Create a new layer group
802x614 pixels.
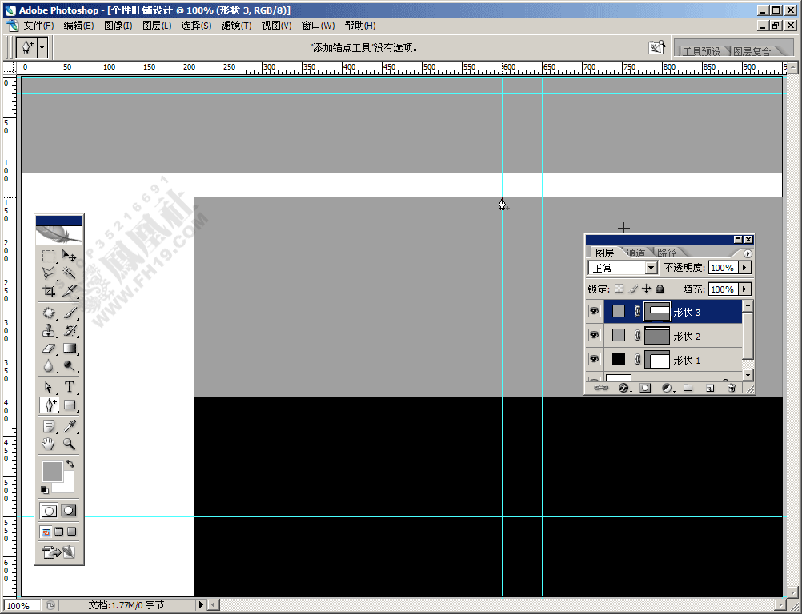point(688,388)
